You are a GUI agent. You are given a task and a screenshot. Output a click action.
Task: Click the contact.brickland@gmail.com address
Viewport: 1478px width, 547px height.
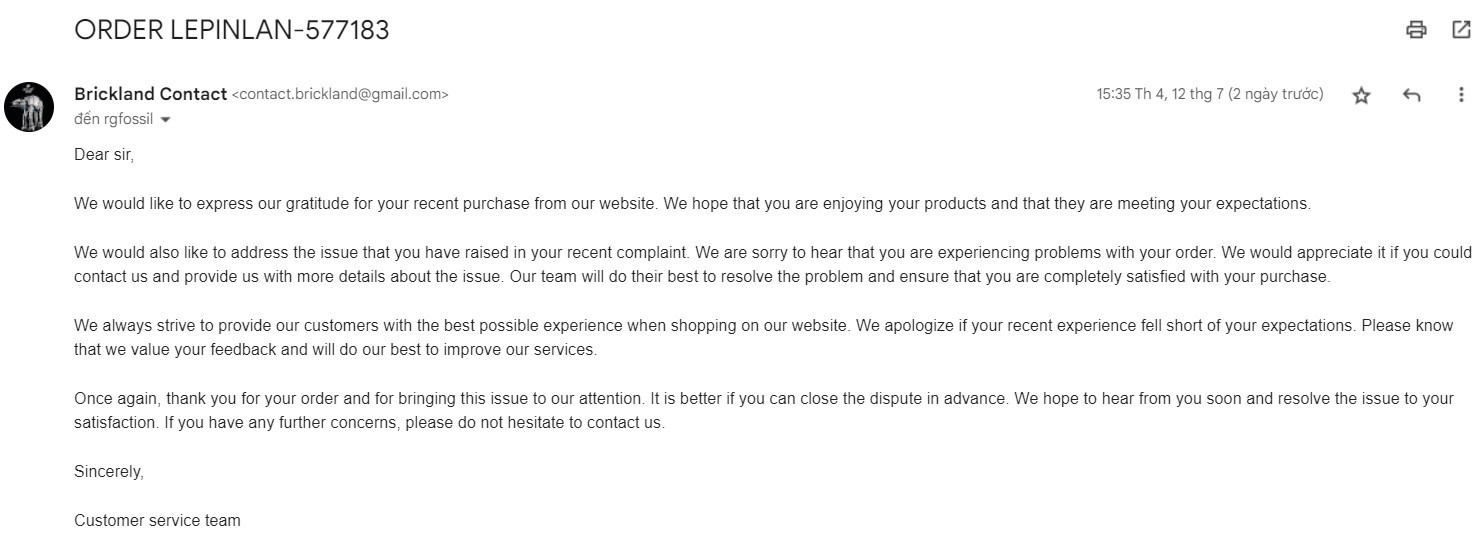click(340, 95)
